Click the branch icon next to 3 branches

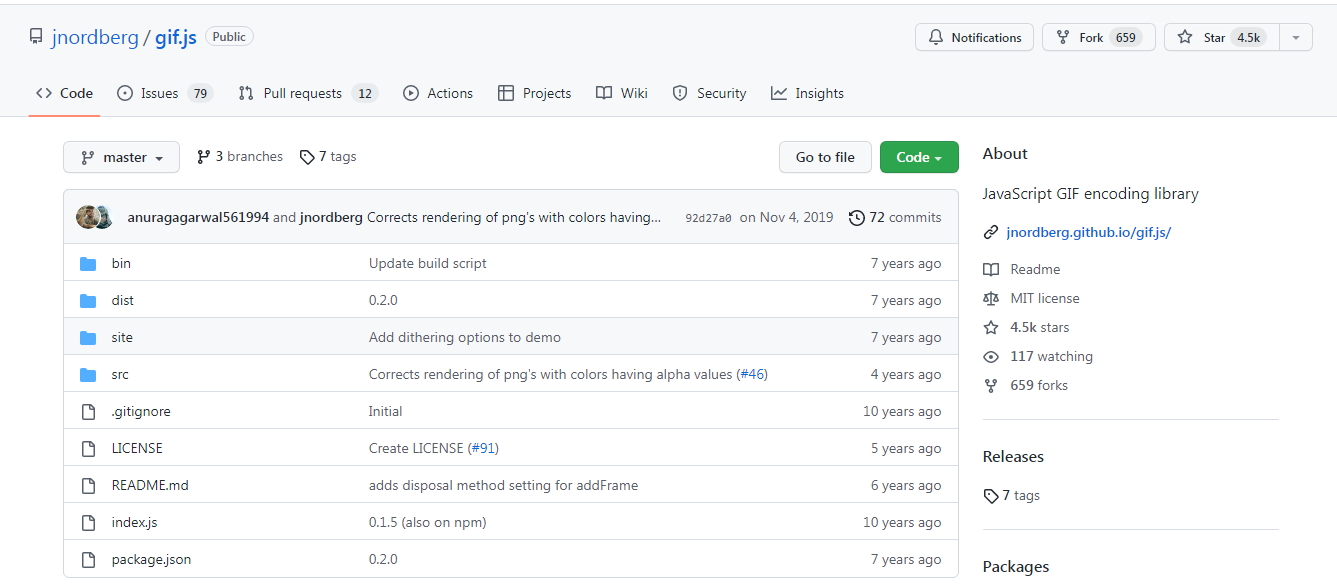204,157
